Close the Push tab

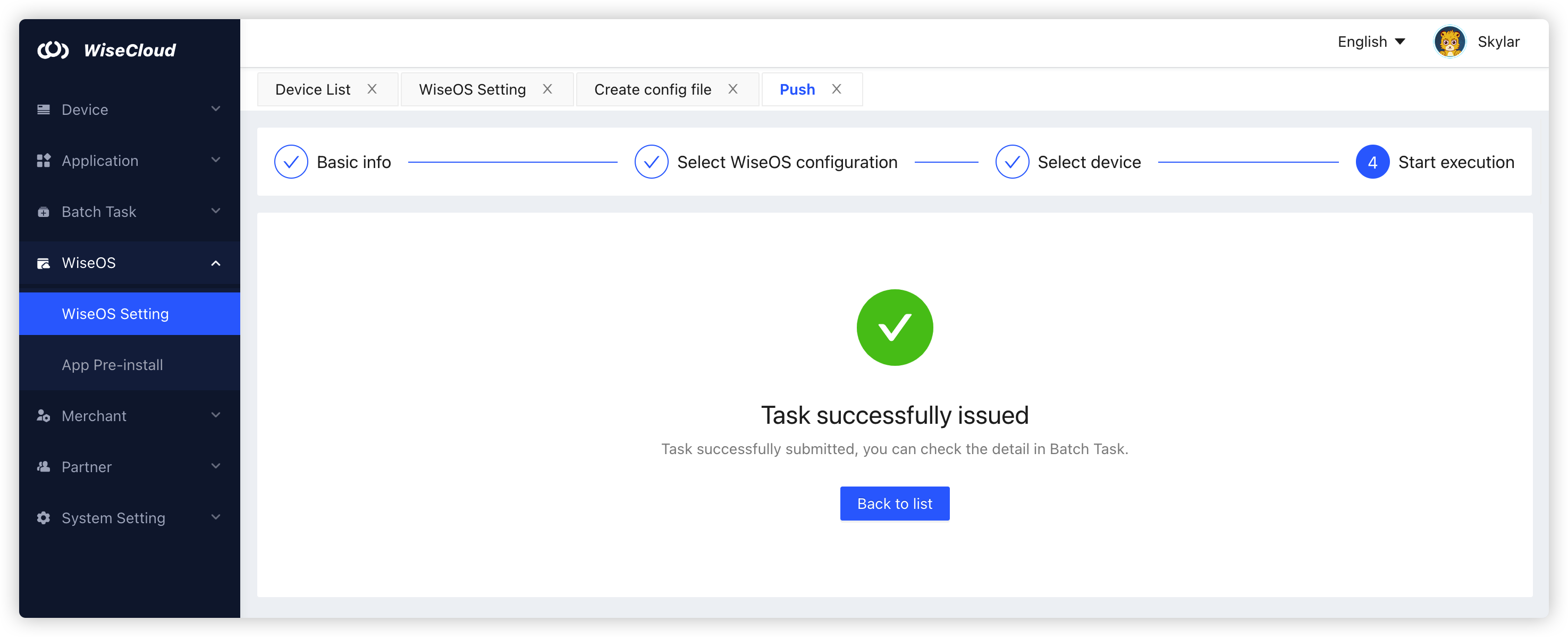[x=836, y=89]
